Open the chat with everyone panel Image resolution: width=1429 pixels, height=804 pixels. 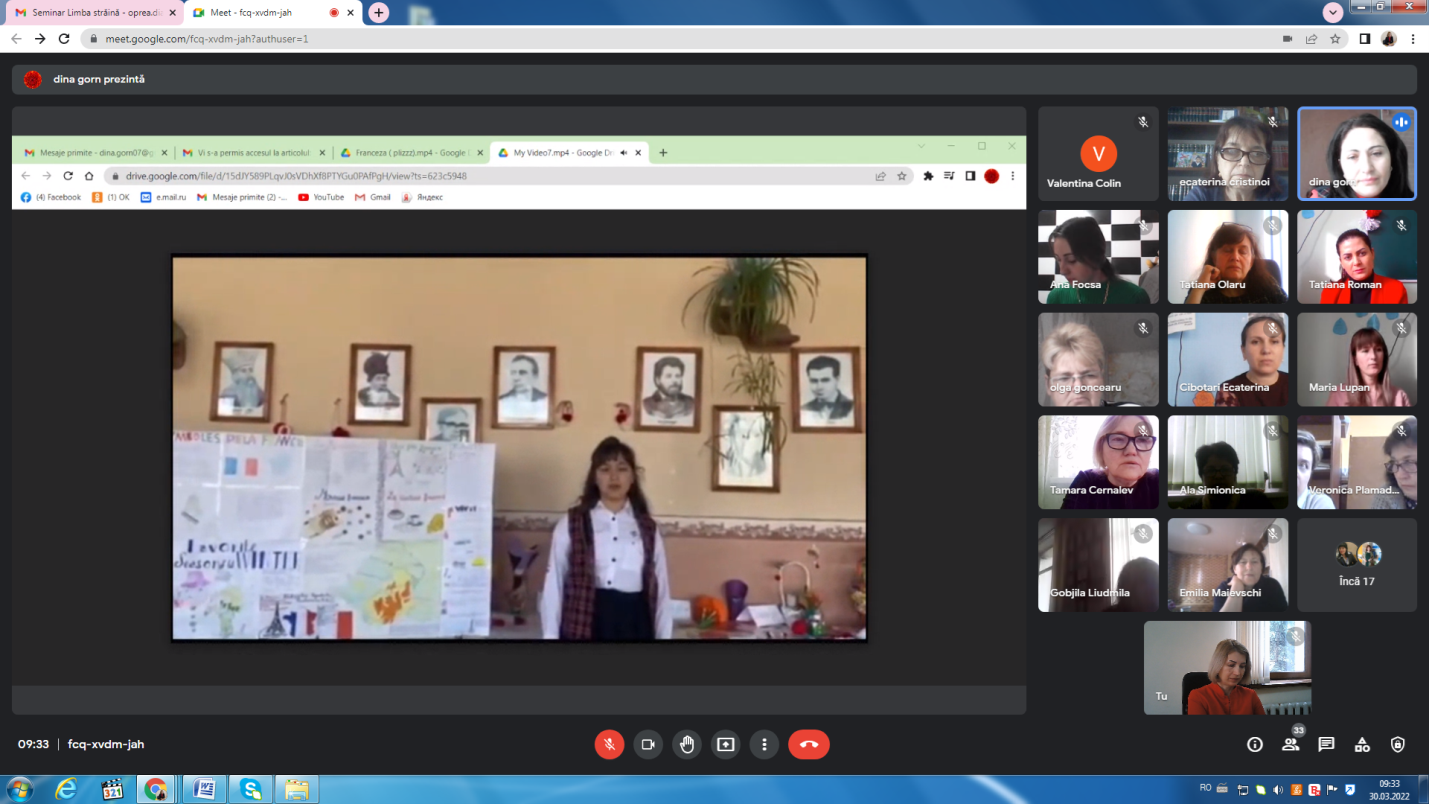(x=1326, y=744)
